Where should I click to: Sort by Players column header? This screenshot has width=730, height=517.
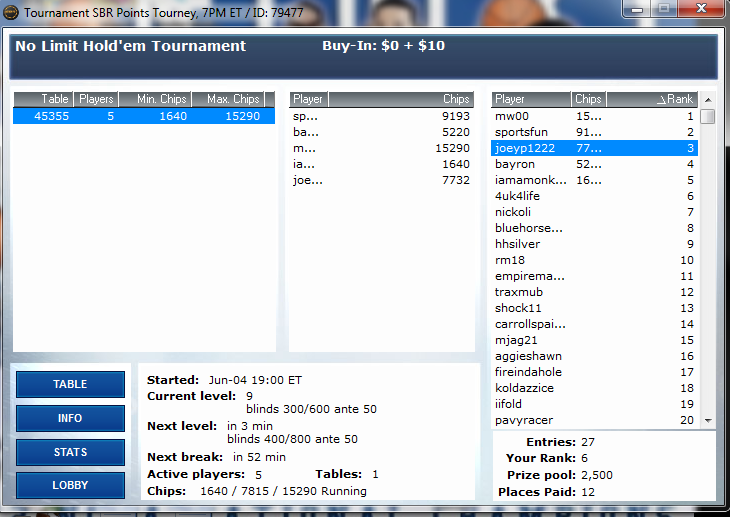96,99
